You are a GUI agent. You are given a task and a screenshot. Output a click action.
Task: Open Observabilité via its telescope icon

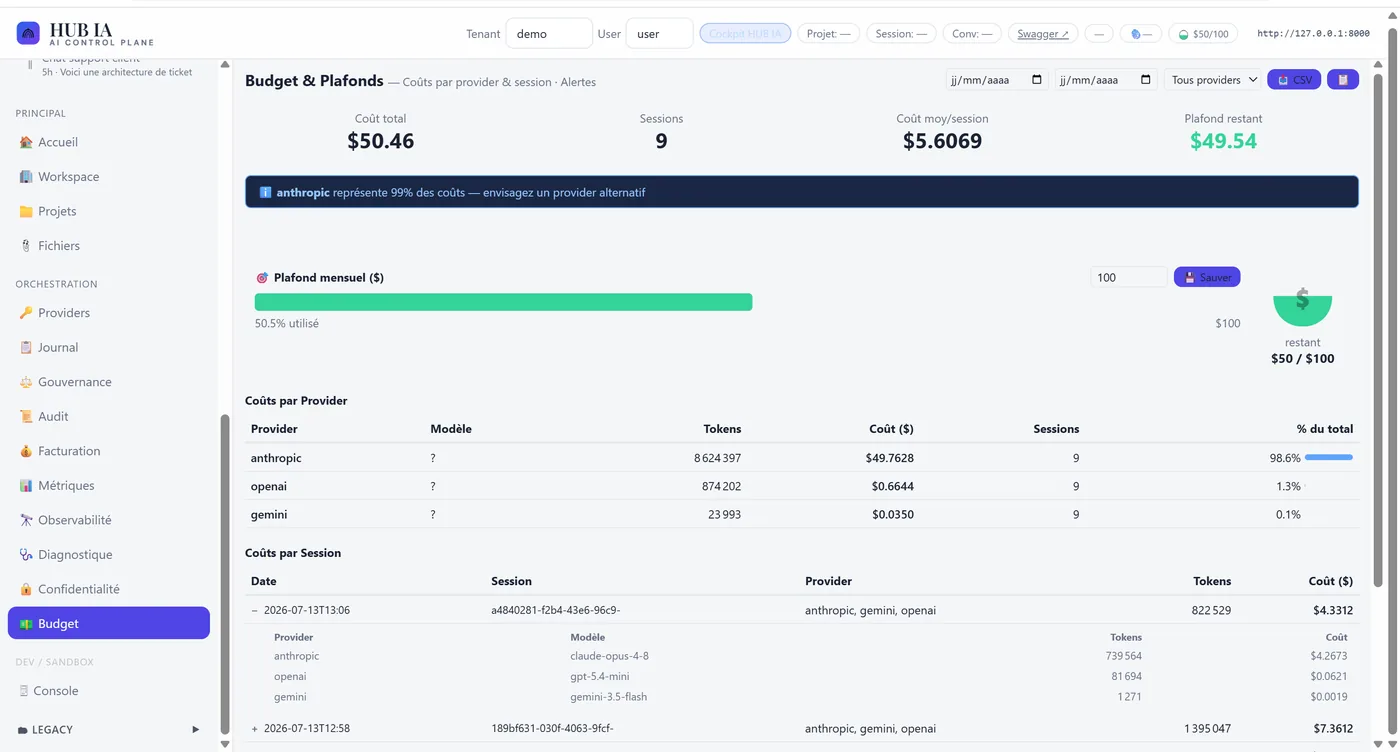coord(26,520)
